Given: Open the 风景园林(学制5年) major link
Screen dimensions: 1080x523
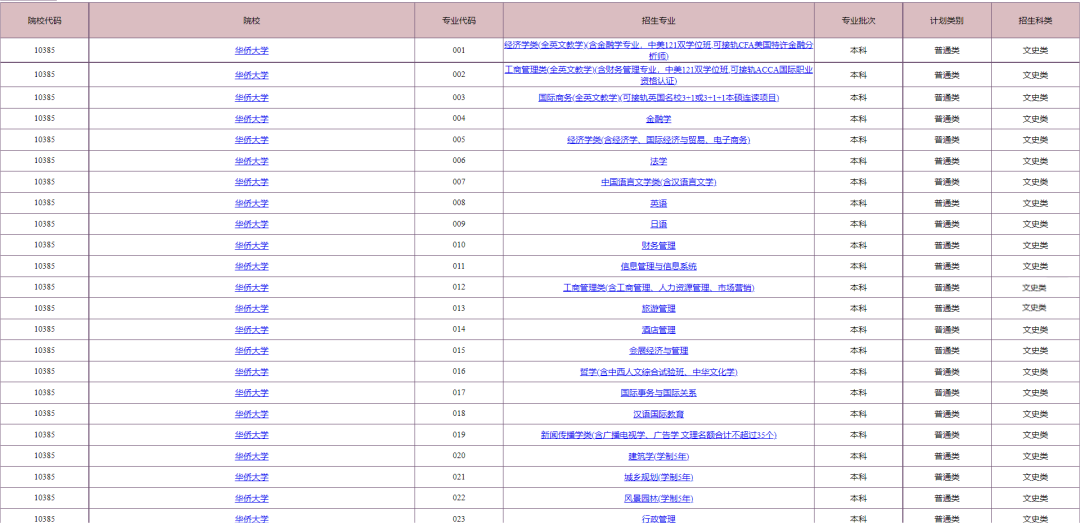Looking at the screenshot, I should click(658, 498).
